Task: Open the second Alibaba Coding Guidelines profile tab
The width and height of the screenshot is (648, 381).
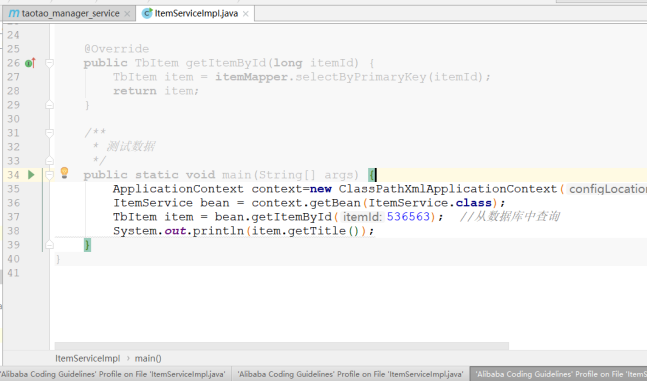Action: tap(350, 374)
